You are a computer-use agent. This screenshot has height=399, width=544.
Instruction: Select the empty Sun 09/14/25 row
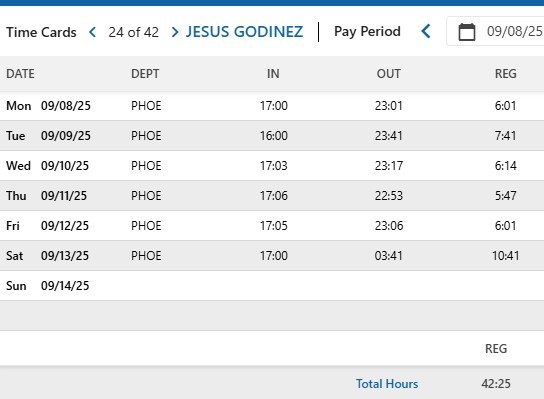[x=272, y=286]
